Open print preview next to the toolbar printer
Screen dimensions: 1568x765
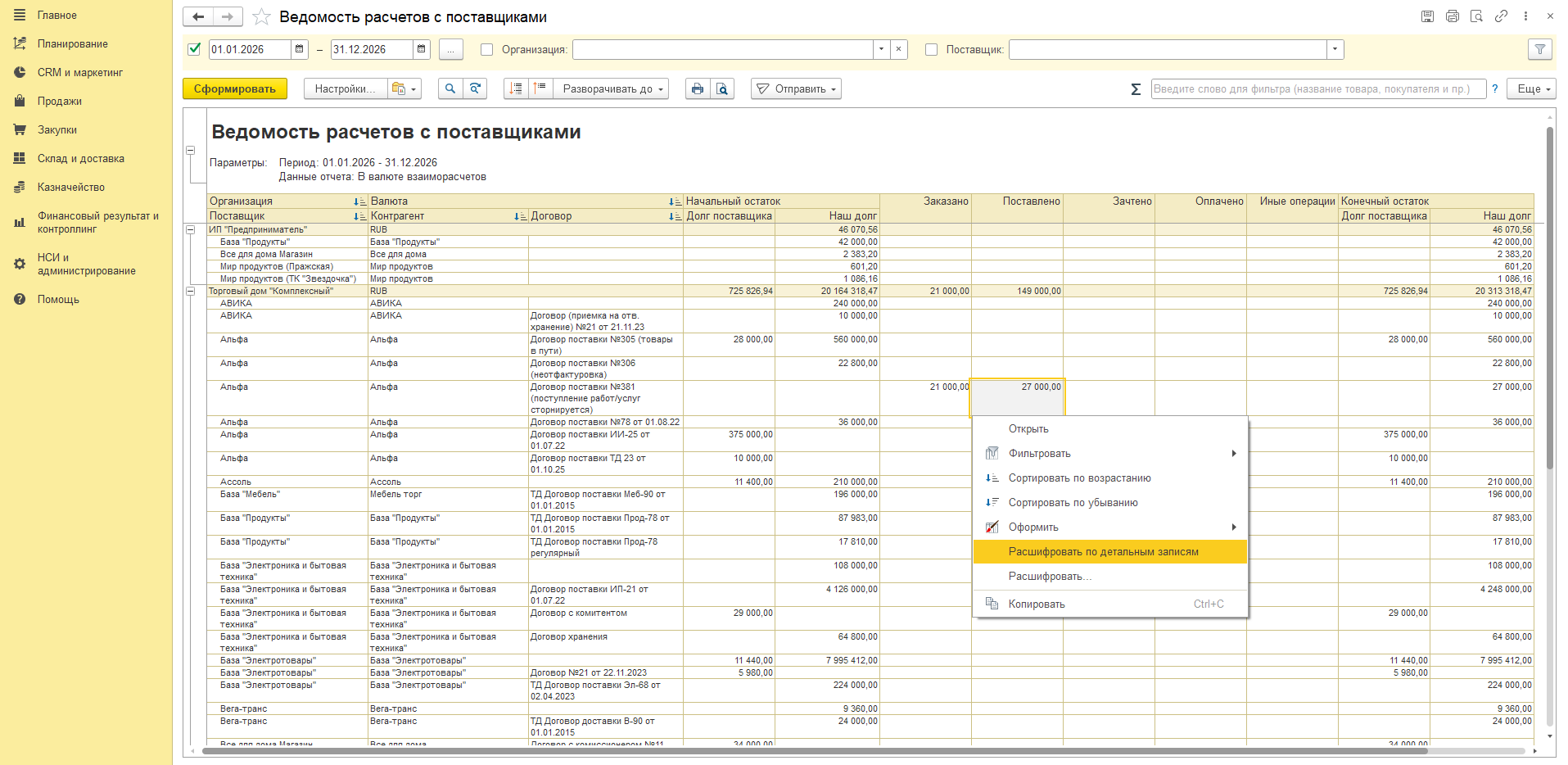pos(722,88)
